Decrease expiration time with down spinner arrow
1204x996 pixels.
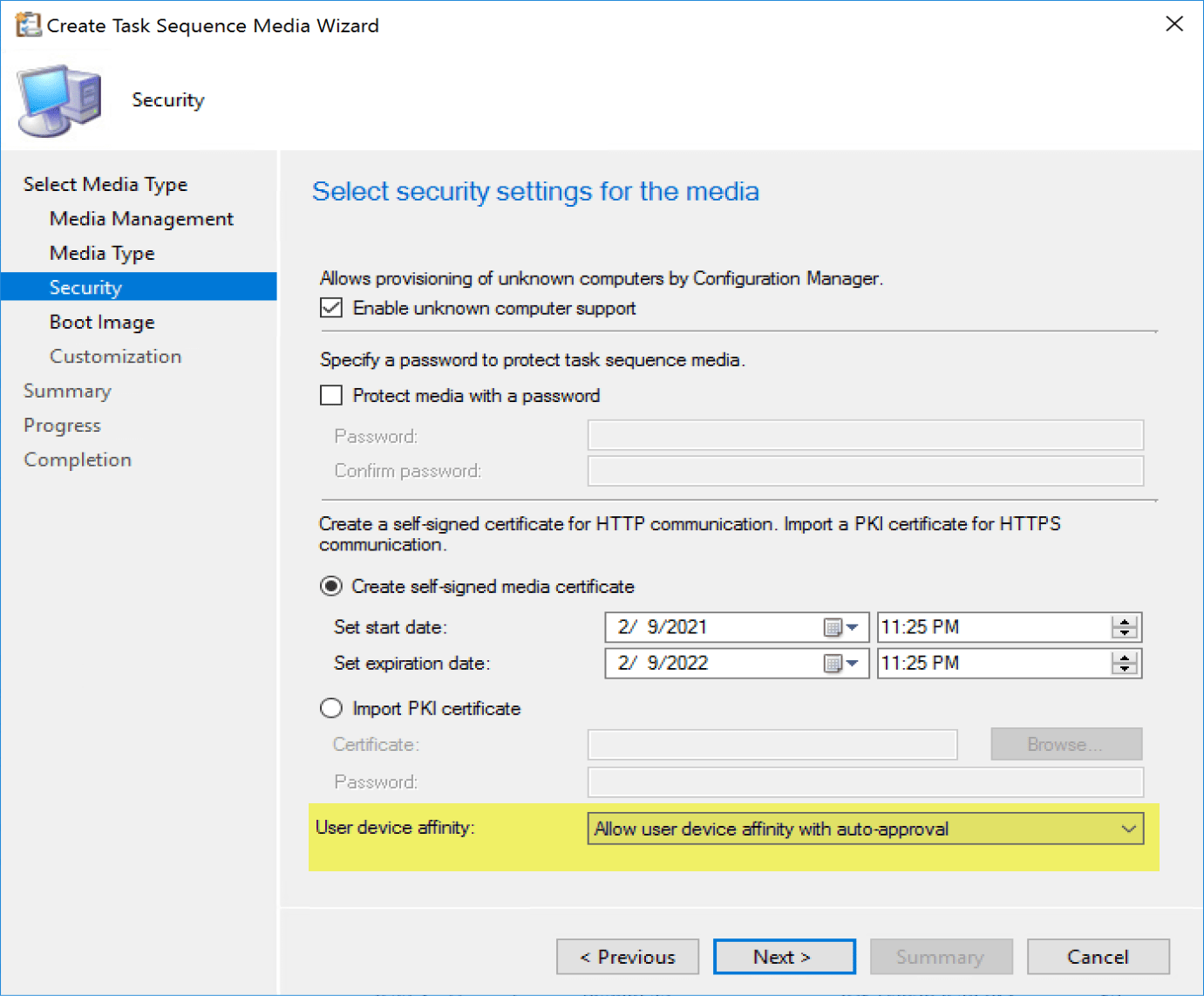click(1124, 669)
